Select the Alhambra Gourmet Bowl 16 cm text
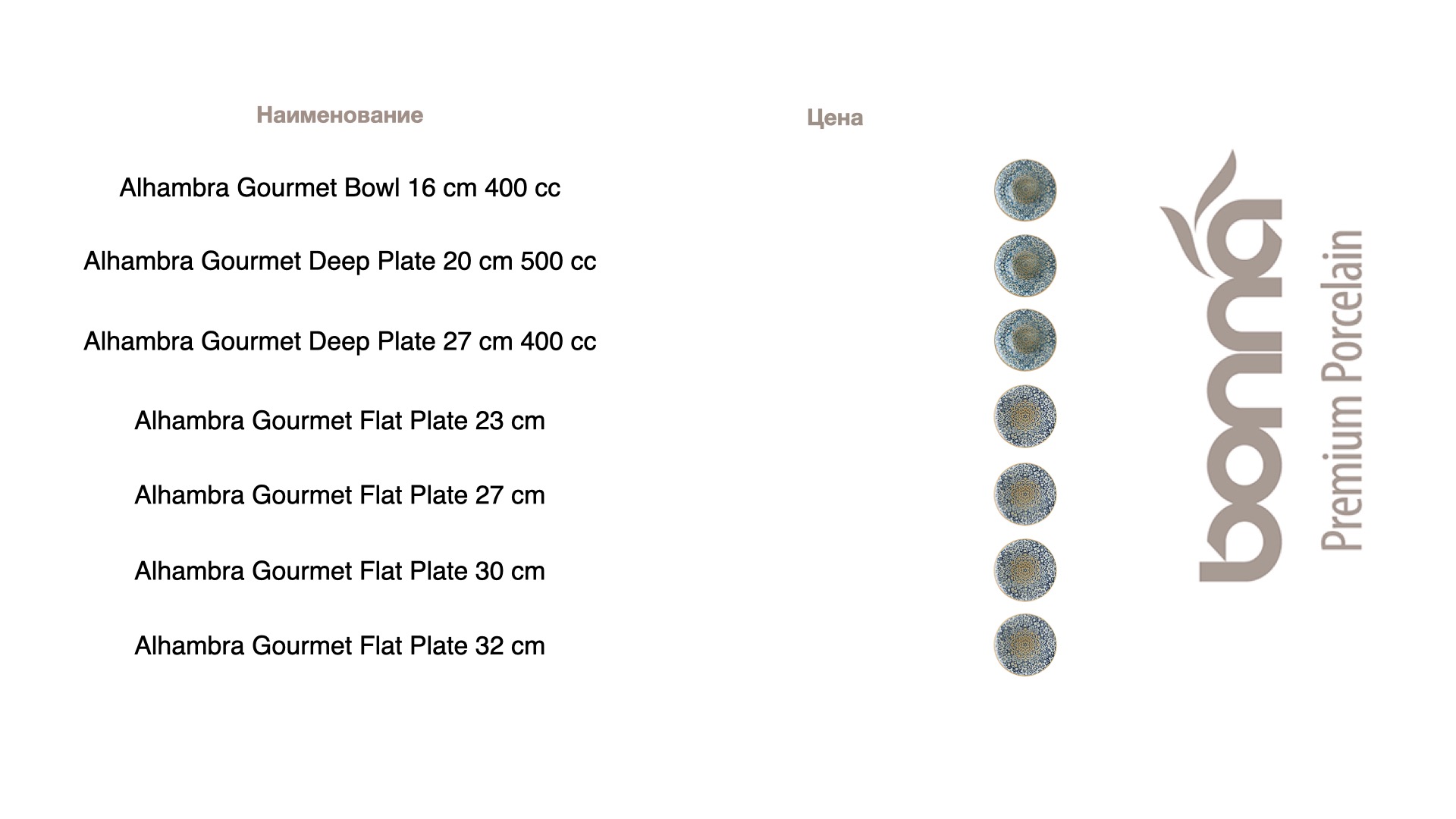The image size is (1456, 819). click(x=339, y=188)
